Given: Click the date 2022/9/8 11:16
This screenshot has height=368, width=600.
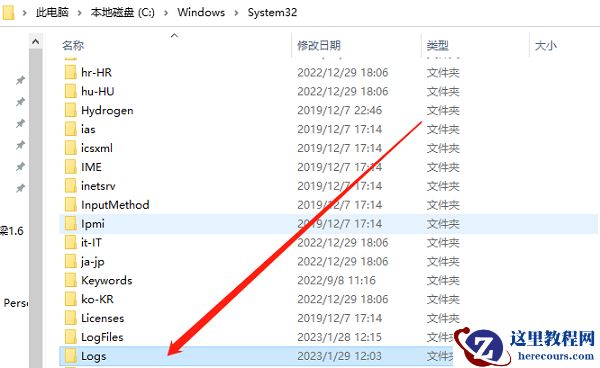Looking at the screenshot, I should [336, 280].
